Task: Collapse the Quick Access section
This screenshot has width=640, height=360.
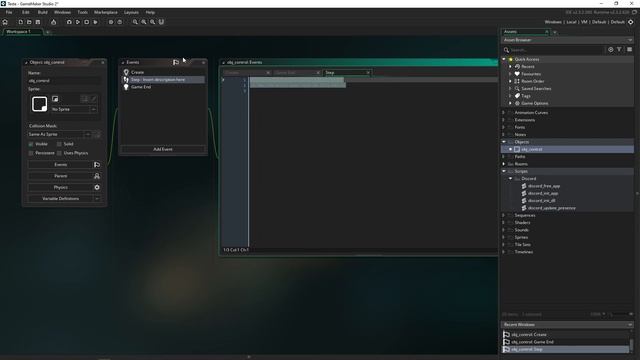Action: (504, 59)
